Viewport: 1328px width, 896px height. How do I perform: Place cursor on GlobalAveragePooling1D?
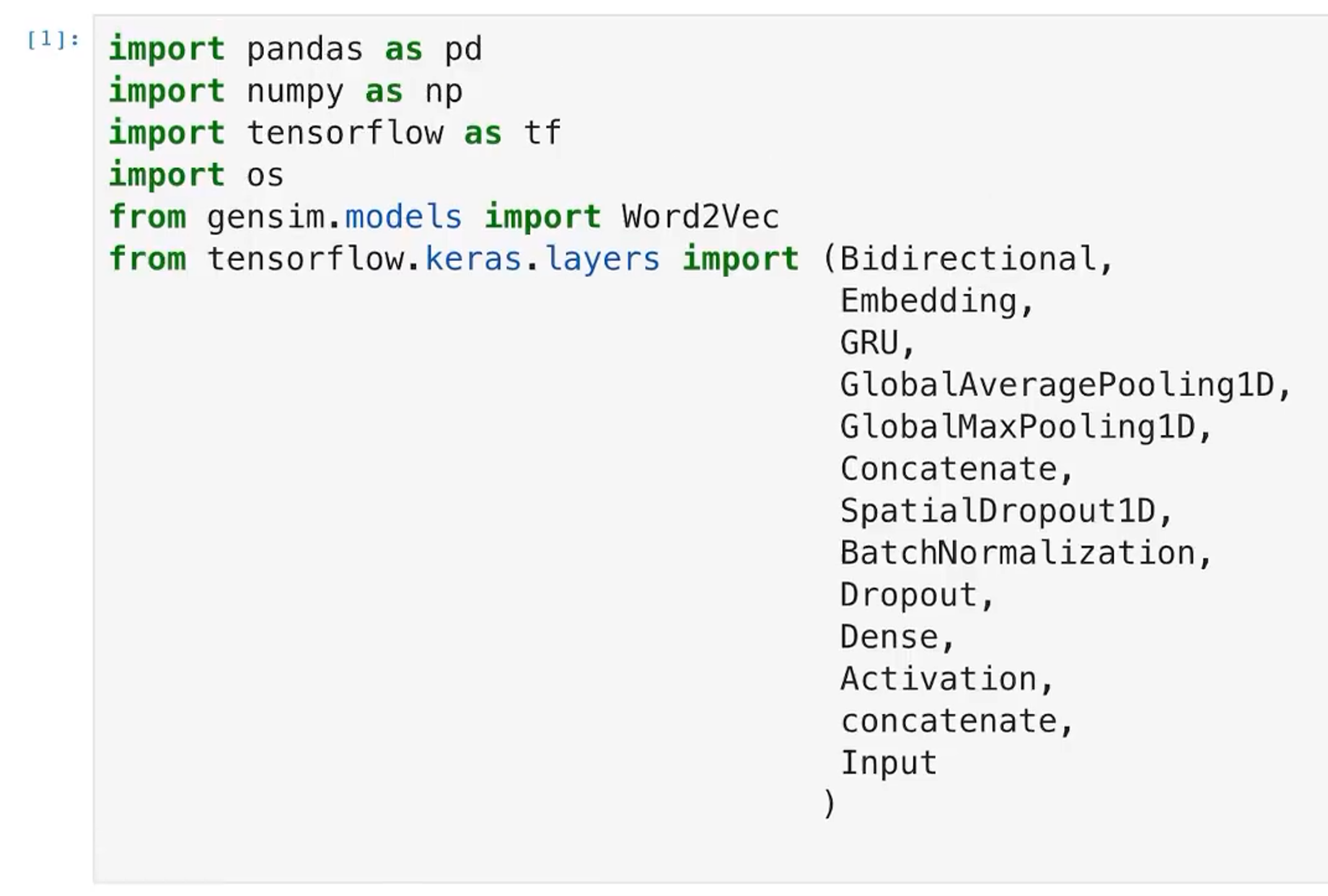pos(1057,385)
